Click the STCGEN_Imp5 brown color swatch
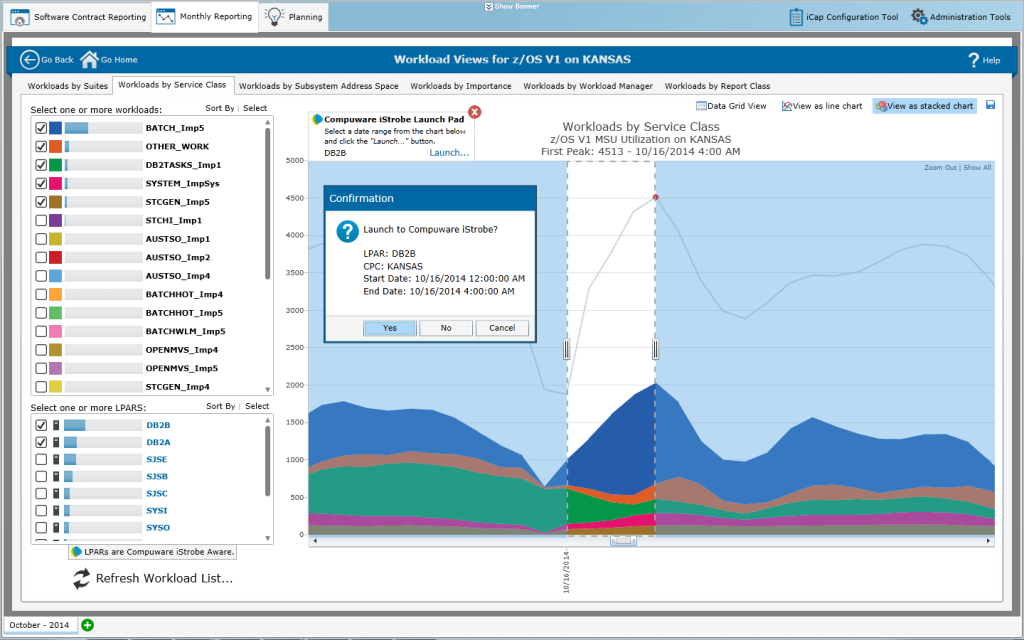1024x640 pixels. click(56, 202)
